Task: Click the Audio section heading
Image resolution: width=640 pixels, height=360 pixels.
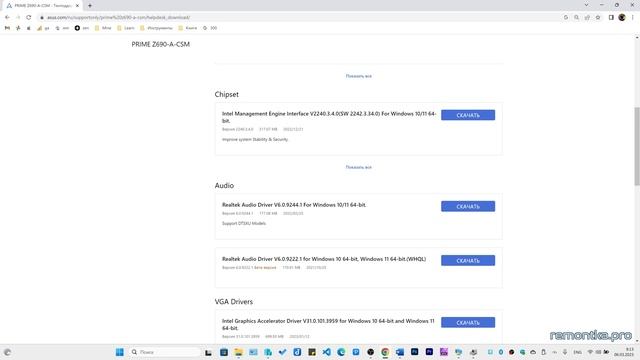Action: (224, 185)
